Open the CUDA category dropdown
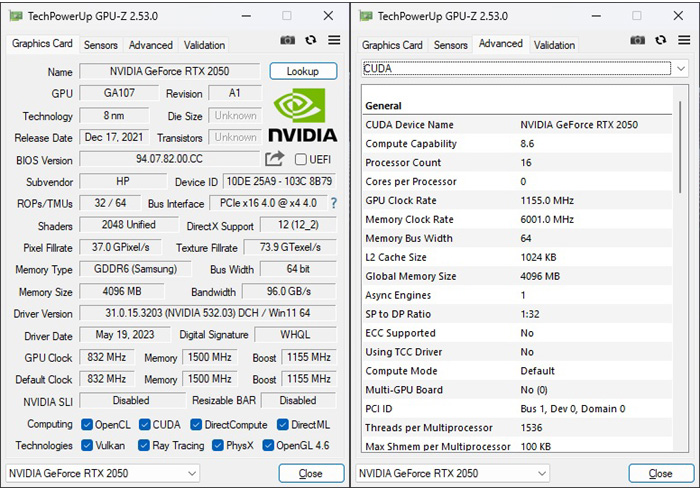The image size is (700, 493). coord(525,69)
